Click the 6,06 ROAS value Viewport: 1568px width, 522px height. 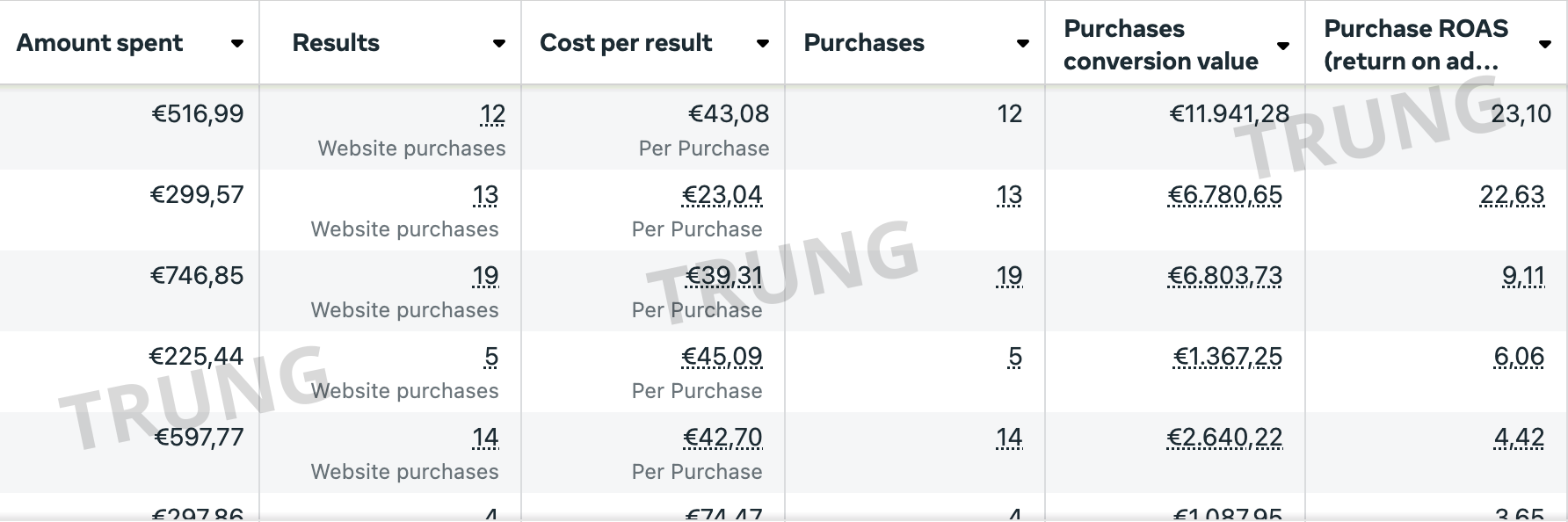click(x=1519, y=357)
